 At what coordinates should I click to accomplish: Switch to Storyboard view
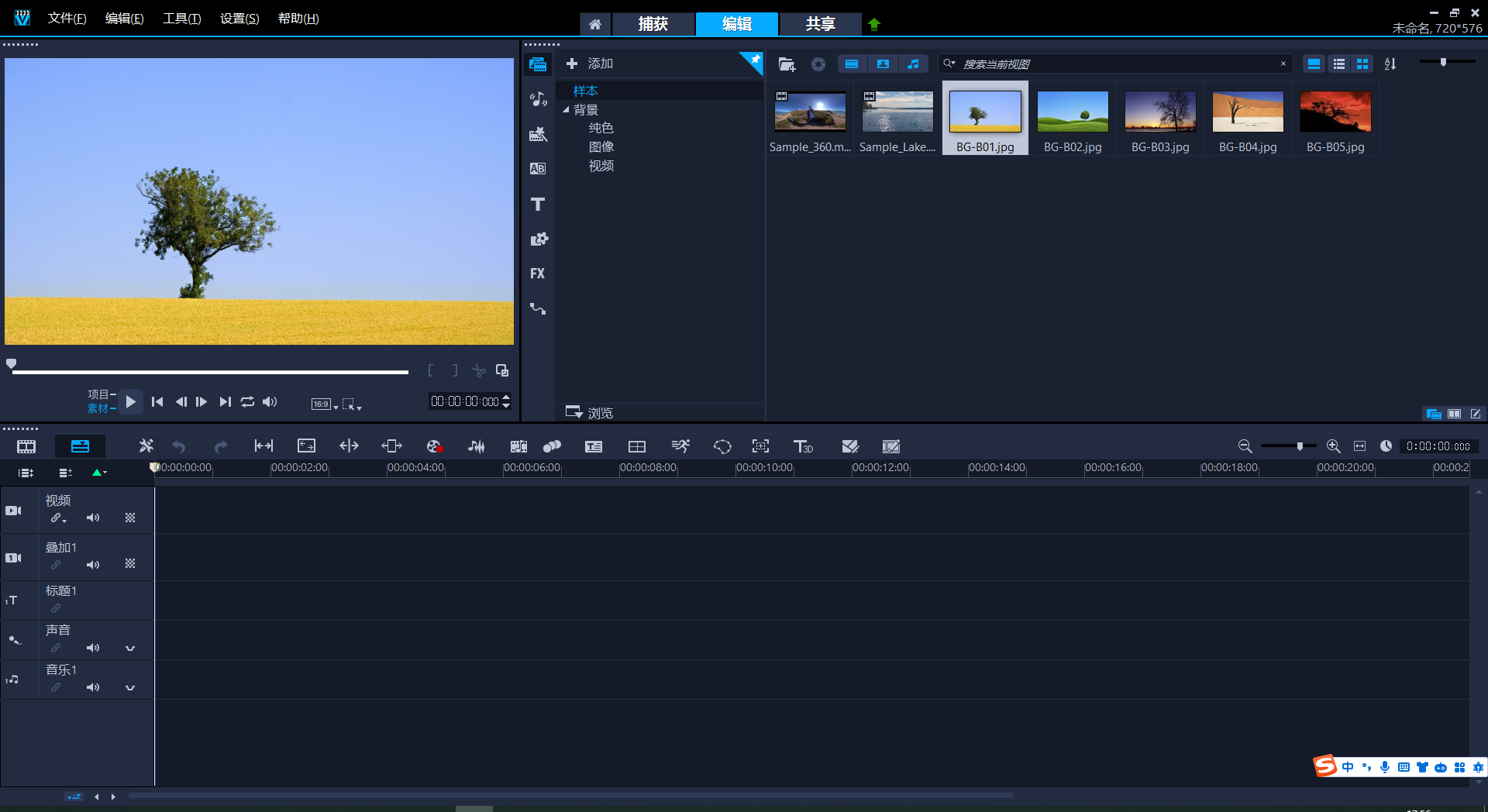(x=26, y=446)
